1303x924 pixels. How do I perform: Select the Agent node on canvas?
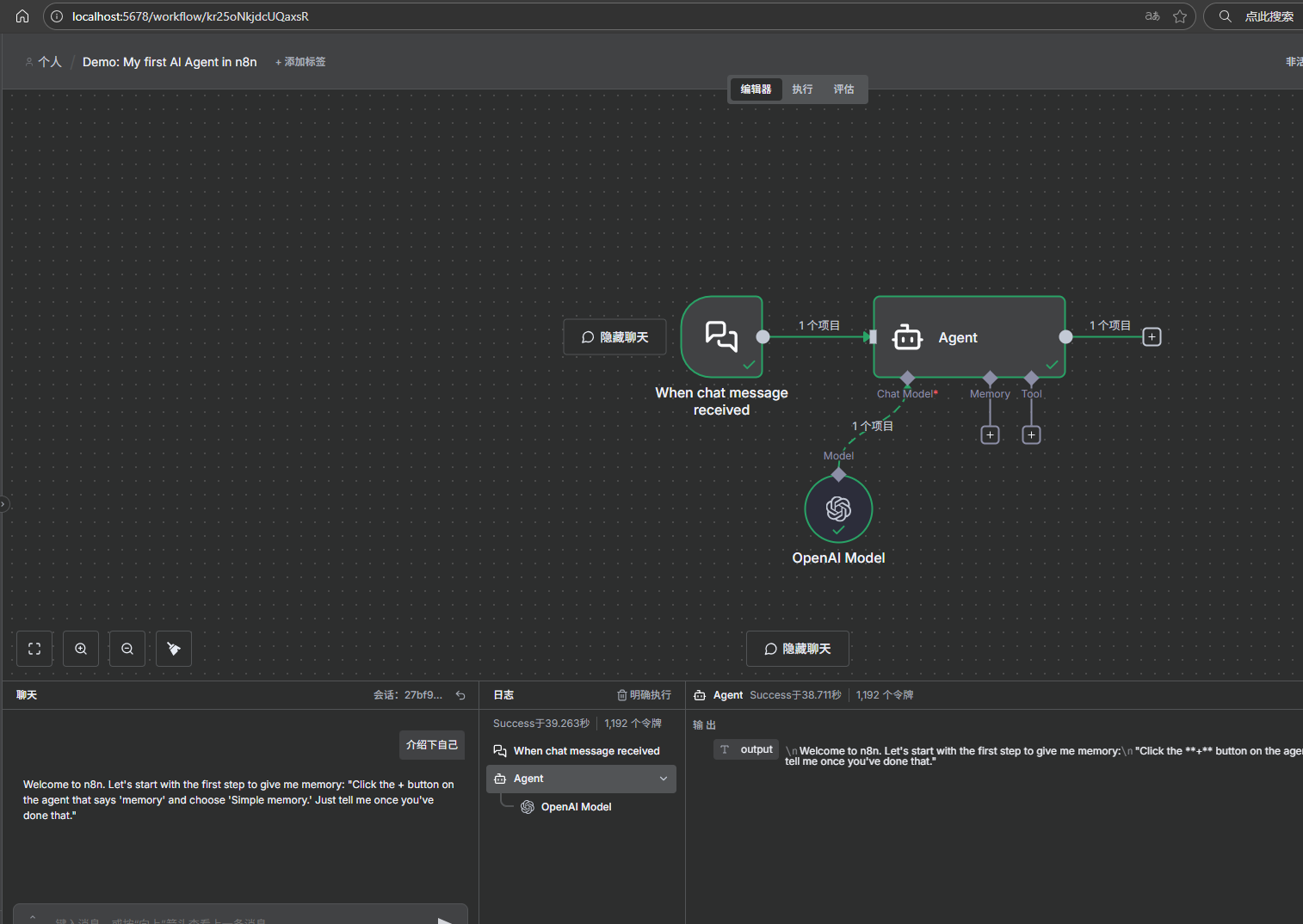(x=969, y=337)
